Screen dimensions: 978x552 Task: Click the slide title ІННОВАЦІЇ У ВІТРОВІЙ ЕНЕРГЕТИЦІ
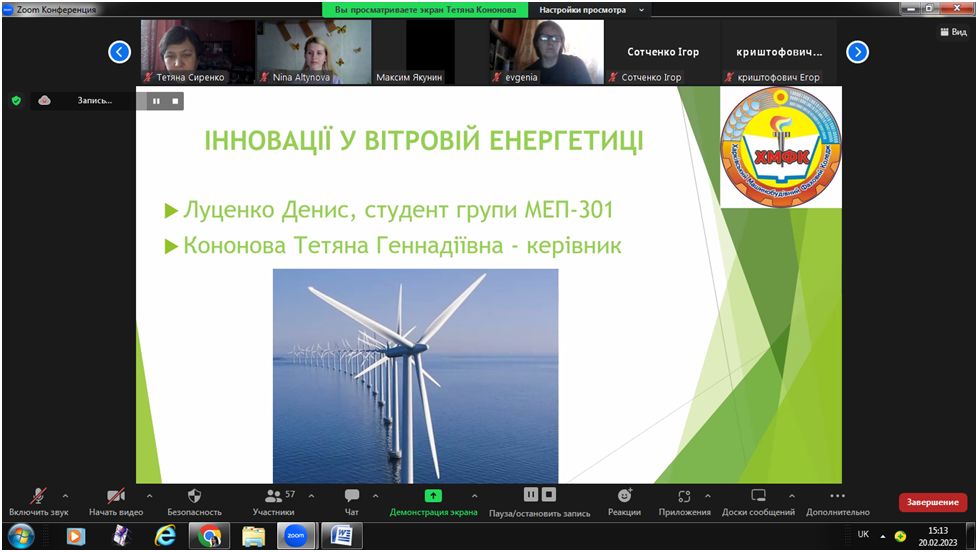pyautogui.click(x=424, y=140)
